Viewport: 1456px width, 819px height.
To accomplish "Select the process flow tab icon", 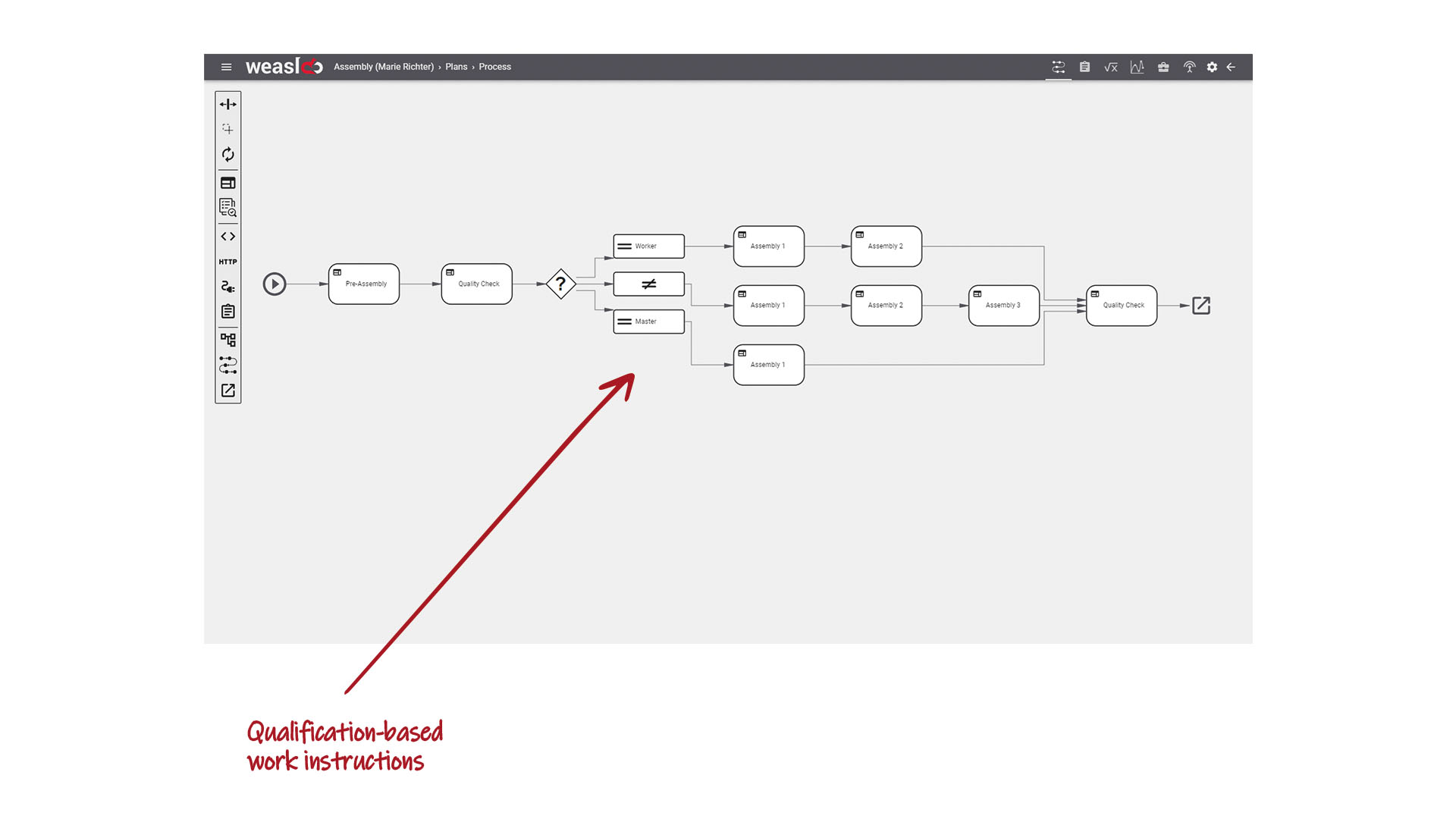I will click(1058, 67).
